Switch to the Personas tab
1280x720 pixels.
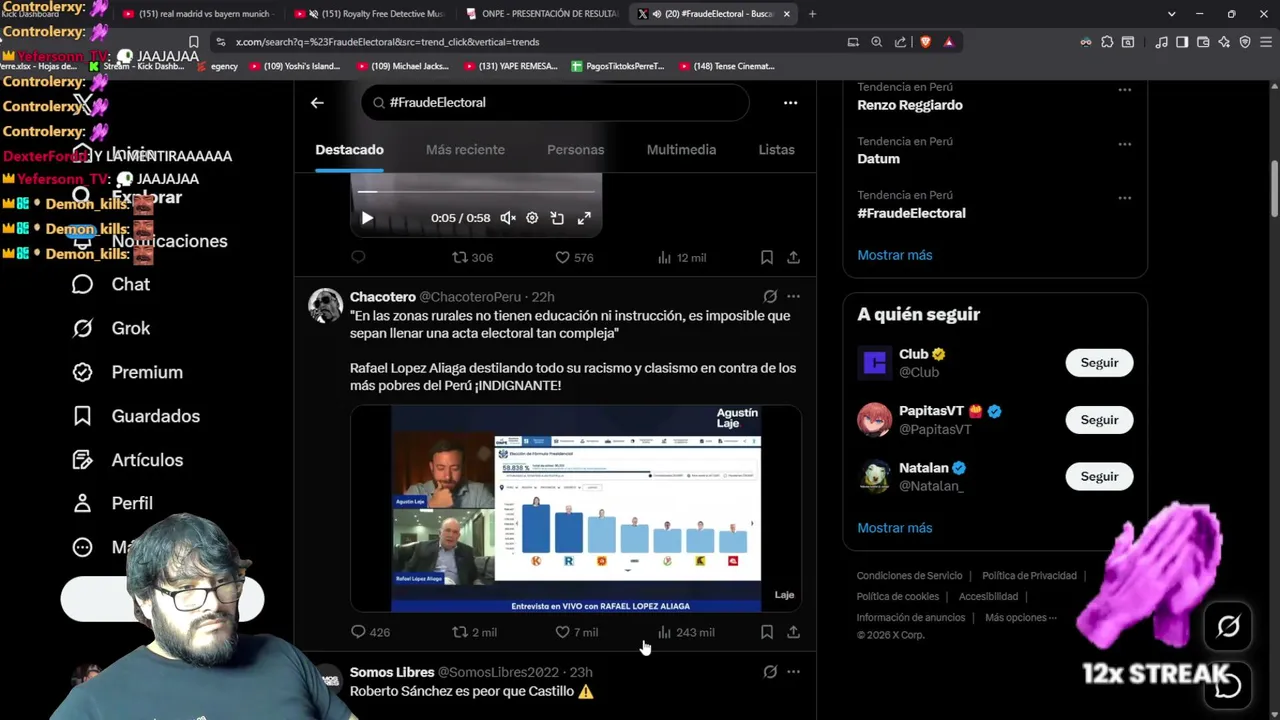tap(575, 150)
